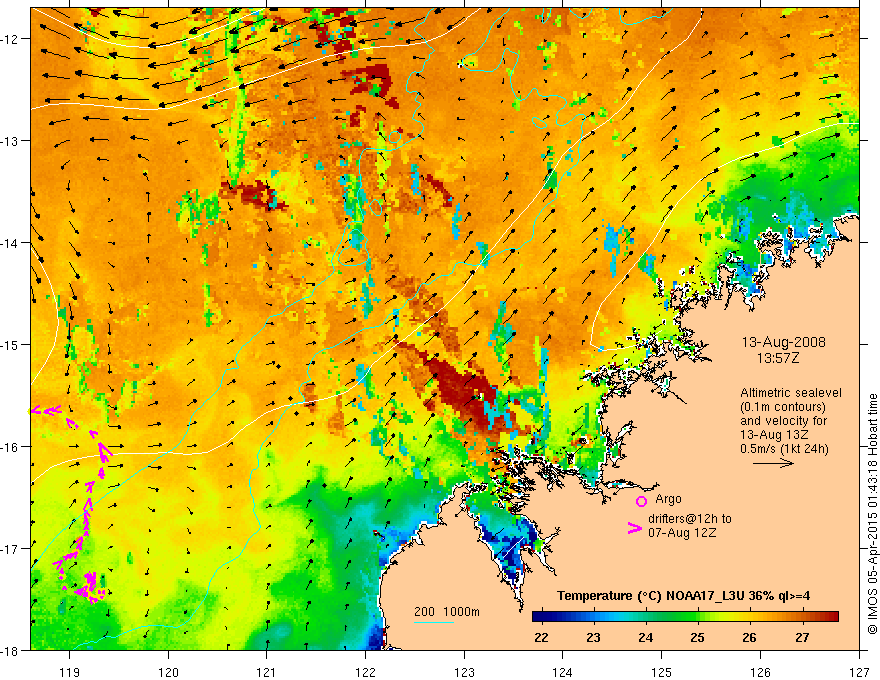Click the '200 1000m' bathymetry label

[447, 612]
